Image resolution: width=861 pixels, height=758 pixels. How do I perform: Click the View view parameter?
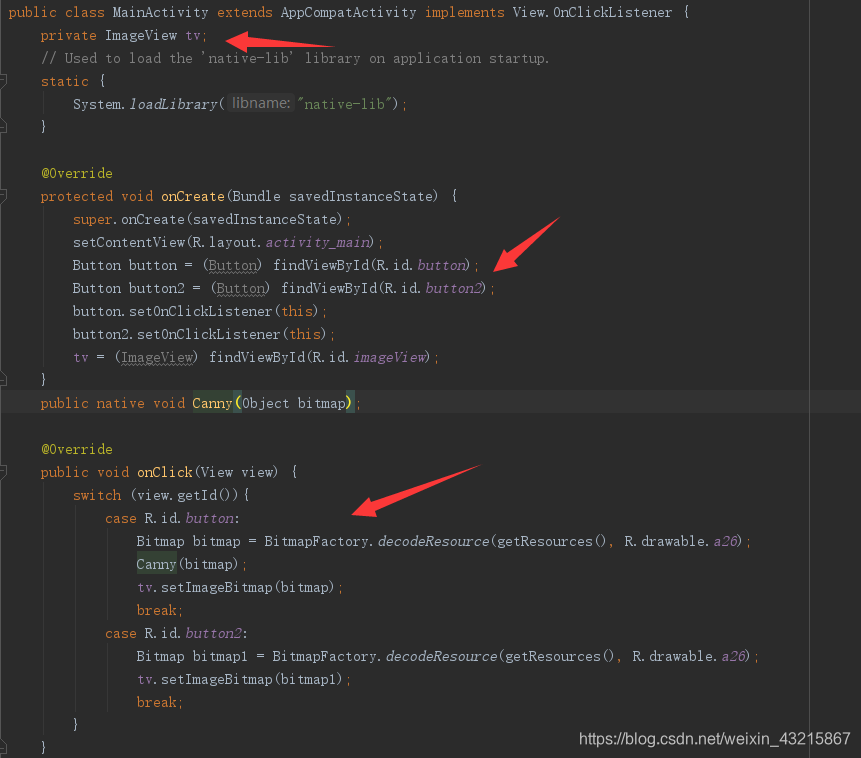tap(237, 472)
